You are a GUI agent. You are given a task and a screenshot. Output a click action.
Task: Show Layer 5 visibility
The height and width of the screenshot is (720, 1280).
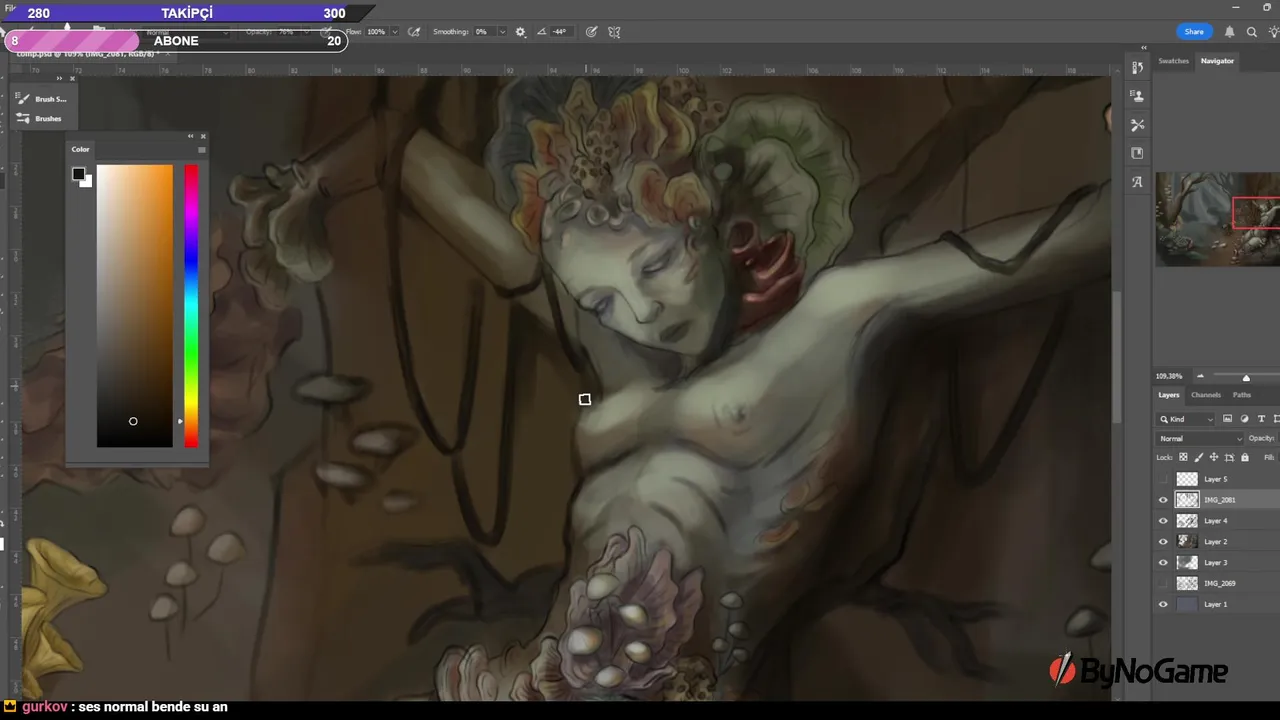coord(1163,479)
